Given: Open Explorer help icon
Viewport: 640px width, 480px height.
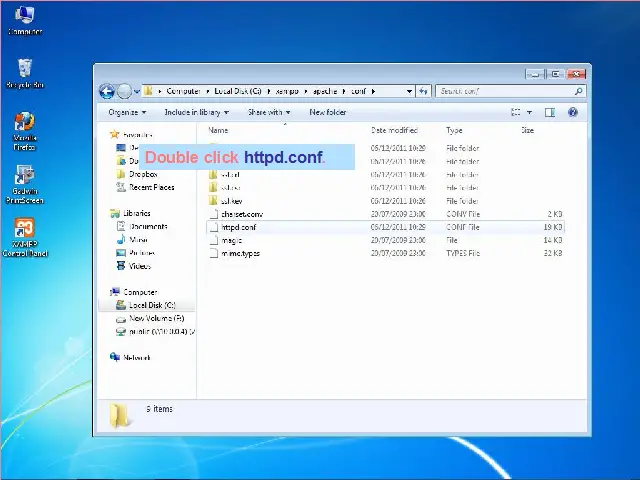Looking at the screenshot, I should (x=573, y=112).
